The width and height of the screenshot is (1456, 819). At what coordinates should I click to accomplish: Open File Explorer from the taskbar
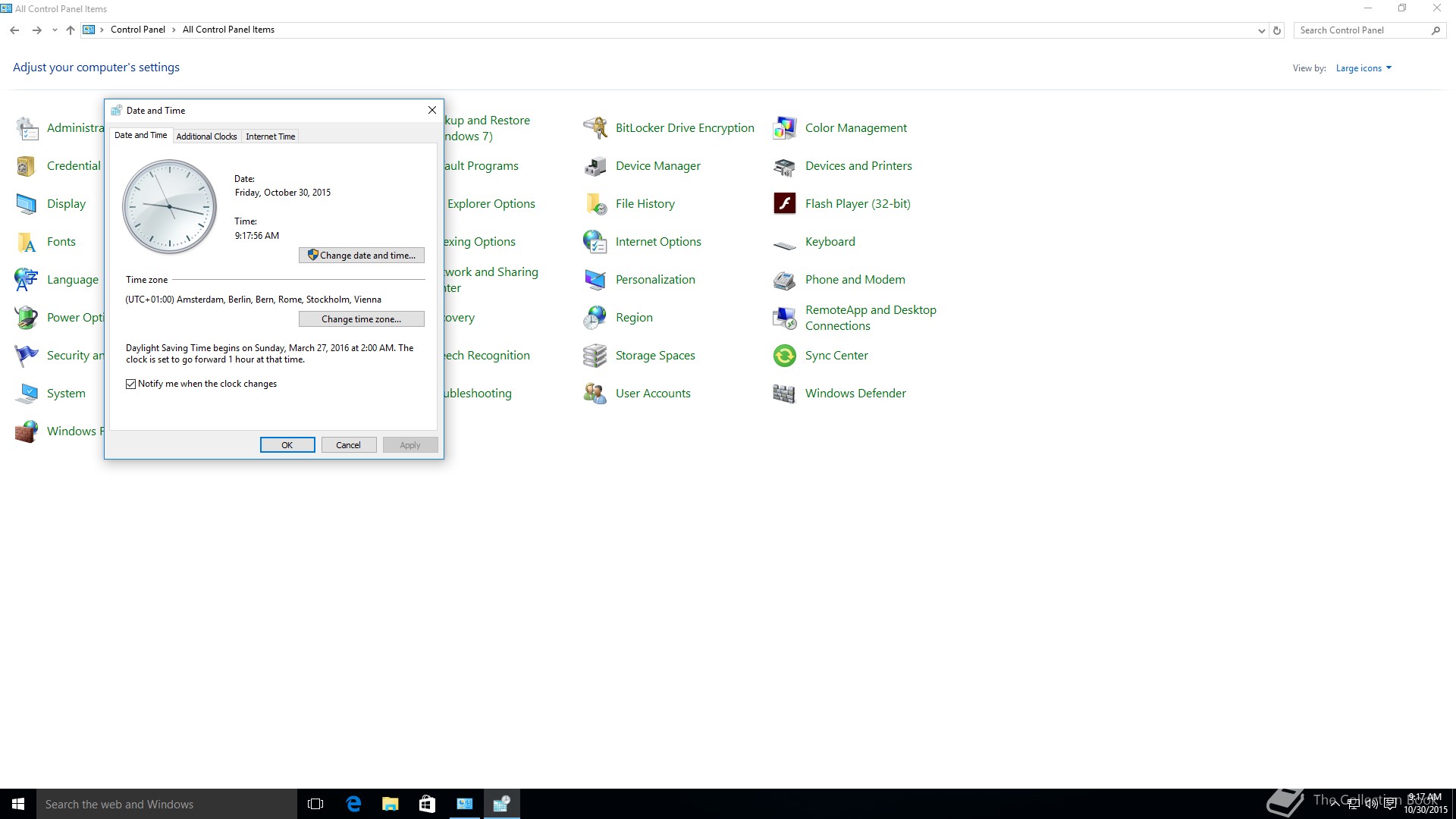(390, 804)
